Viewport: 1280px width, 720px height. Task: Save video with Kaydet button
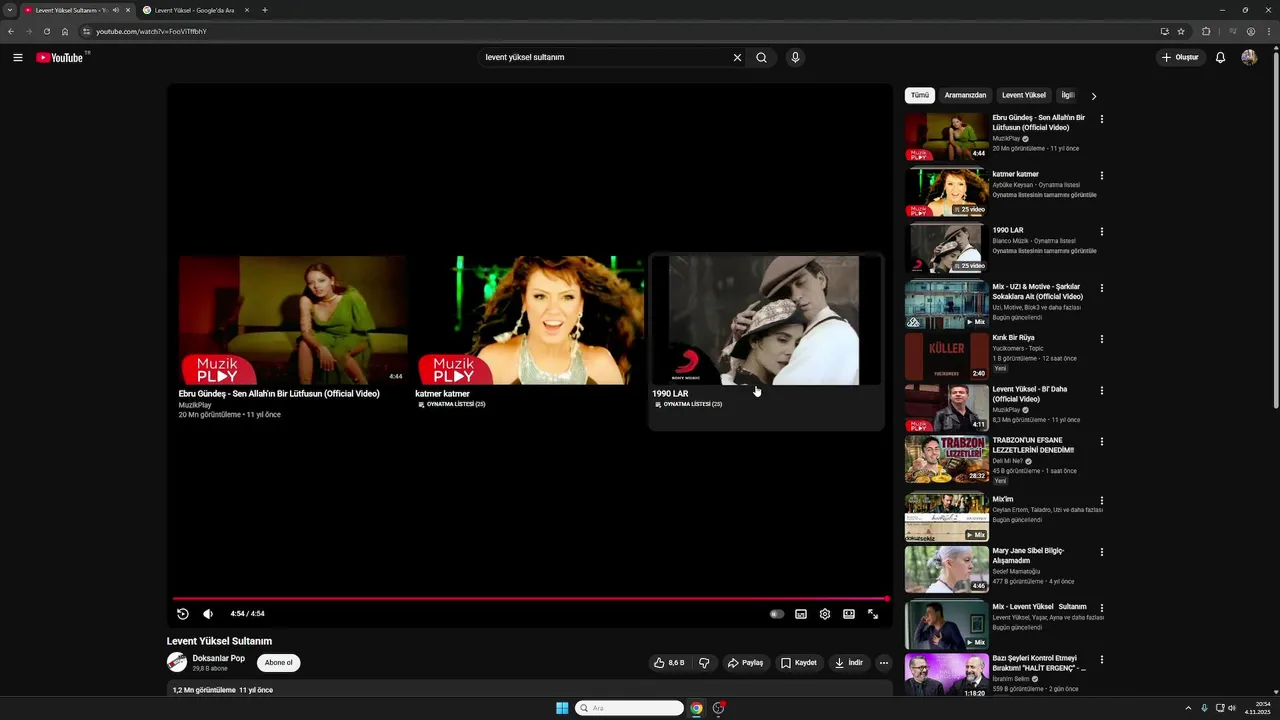pyautogui.click(x=799, y=663)
